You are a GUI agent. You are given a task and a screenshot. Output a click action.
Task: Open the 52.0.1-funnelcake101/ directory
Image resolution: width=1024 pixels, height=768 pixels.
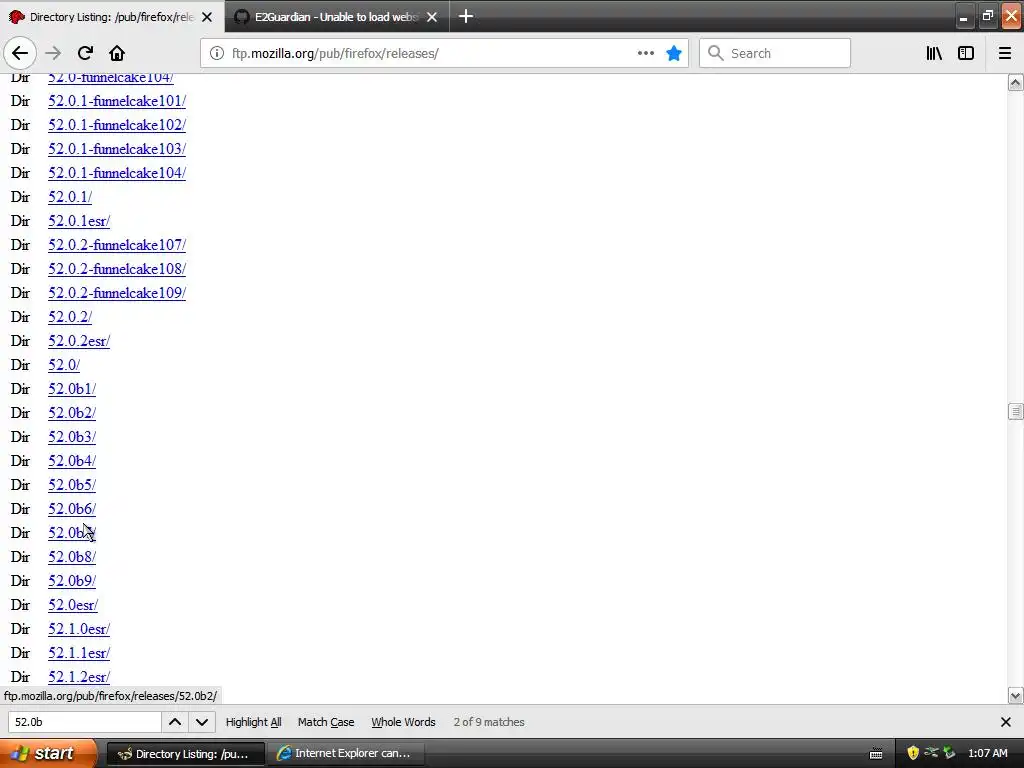pos(117,101)
